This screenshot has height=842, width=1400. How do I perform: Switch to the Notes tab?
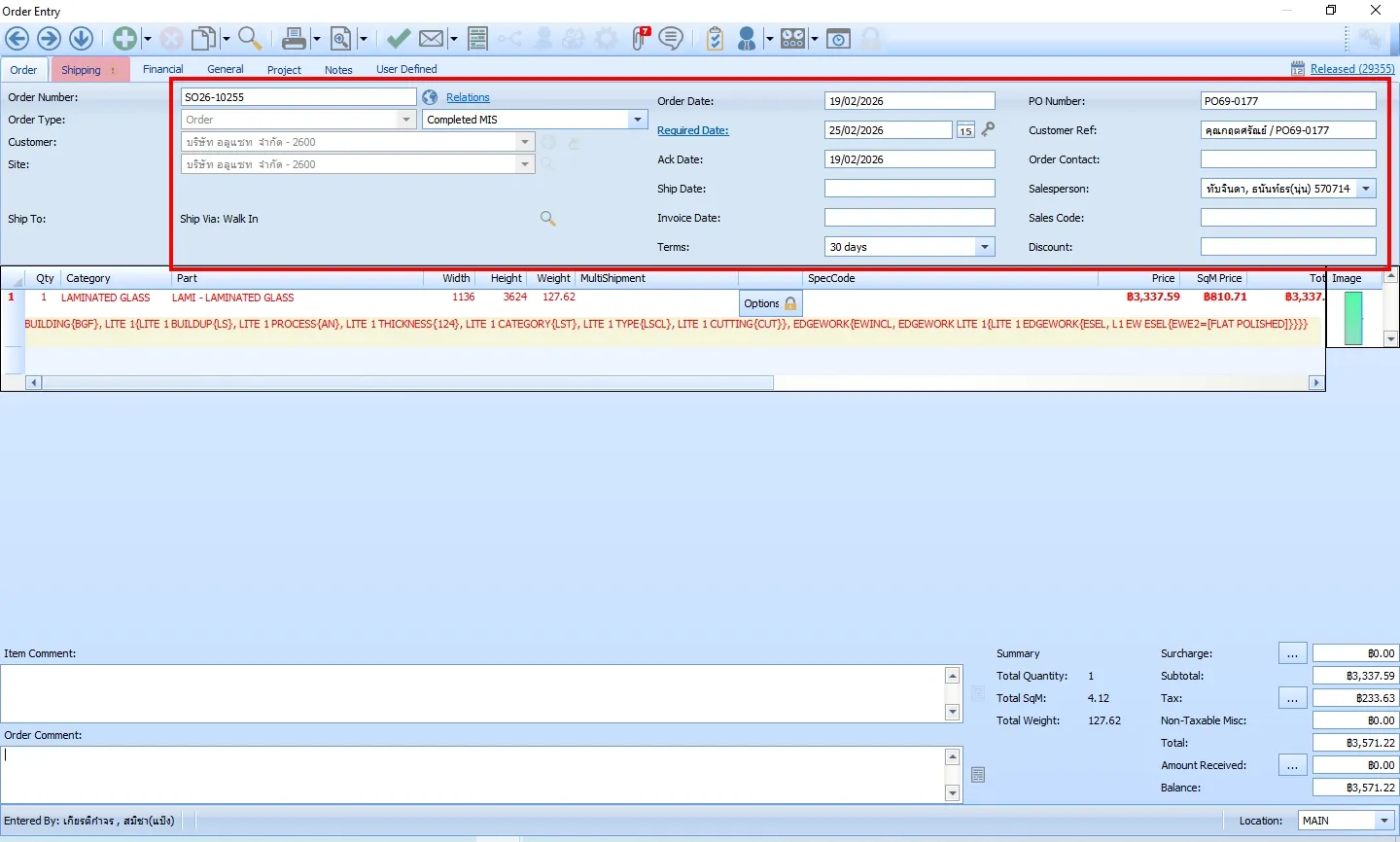(338, 69)
